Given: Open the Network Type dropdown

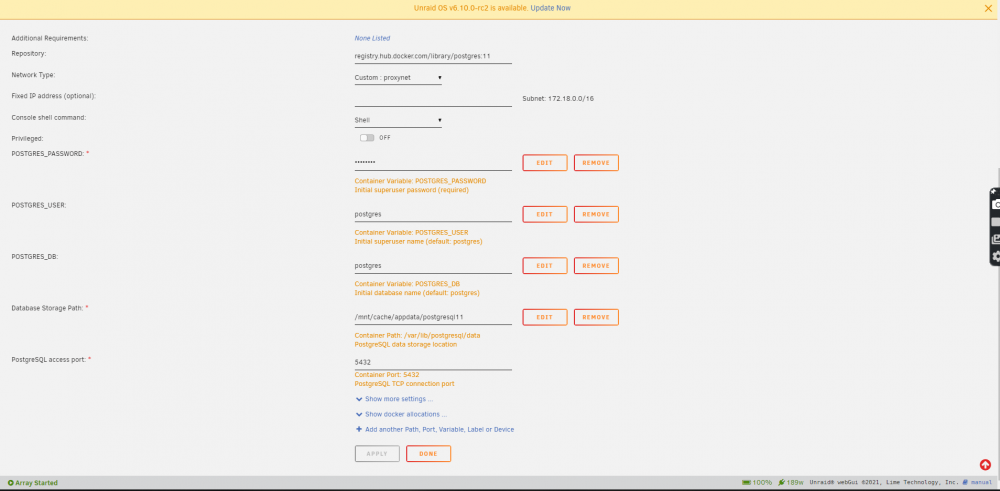Looking at the screenshot, I should click(398, 78).
